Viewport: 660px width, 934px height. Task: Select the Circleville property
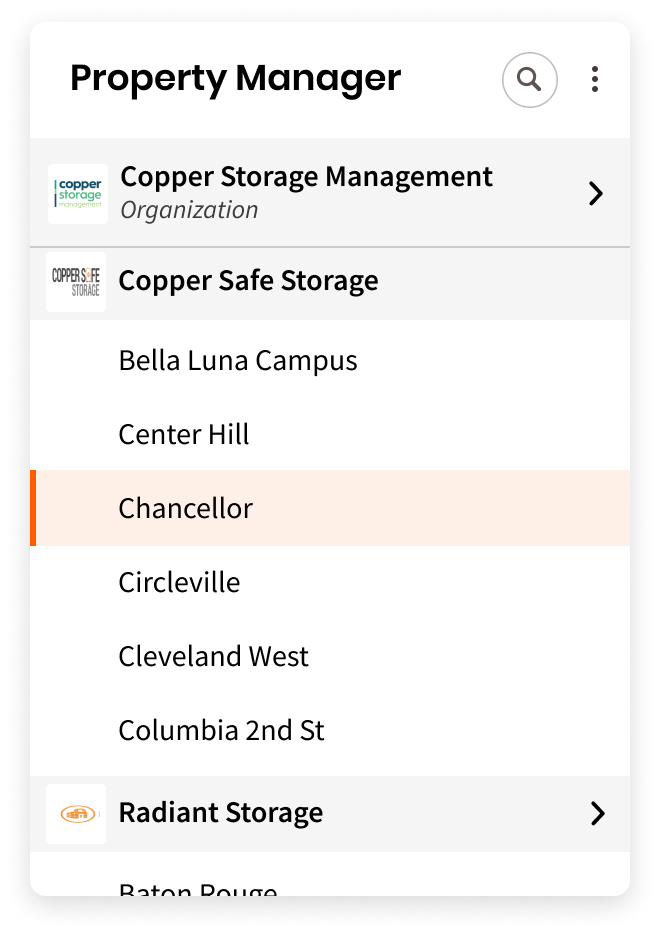click(179, 582)
